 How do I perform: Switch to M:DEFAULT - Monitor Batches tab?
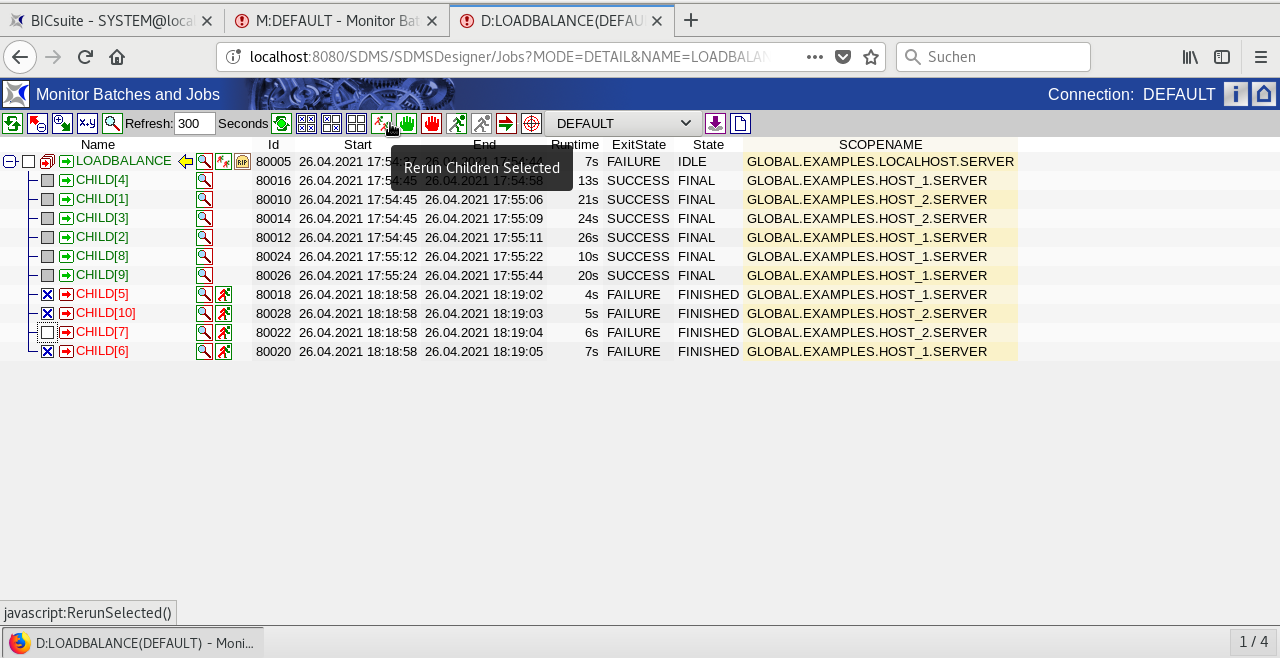(x=336, y=20)
